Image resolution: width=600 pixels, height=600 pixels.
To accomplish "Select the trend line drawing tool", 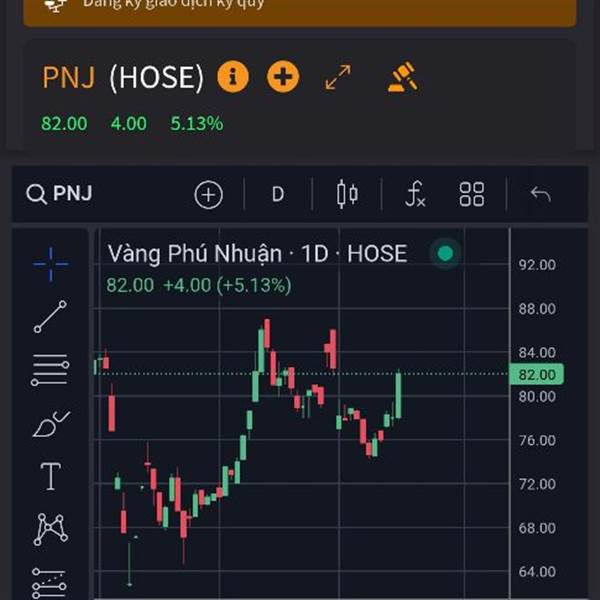I will 50,317.
